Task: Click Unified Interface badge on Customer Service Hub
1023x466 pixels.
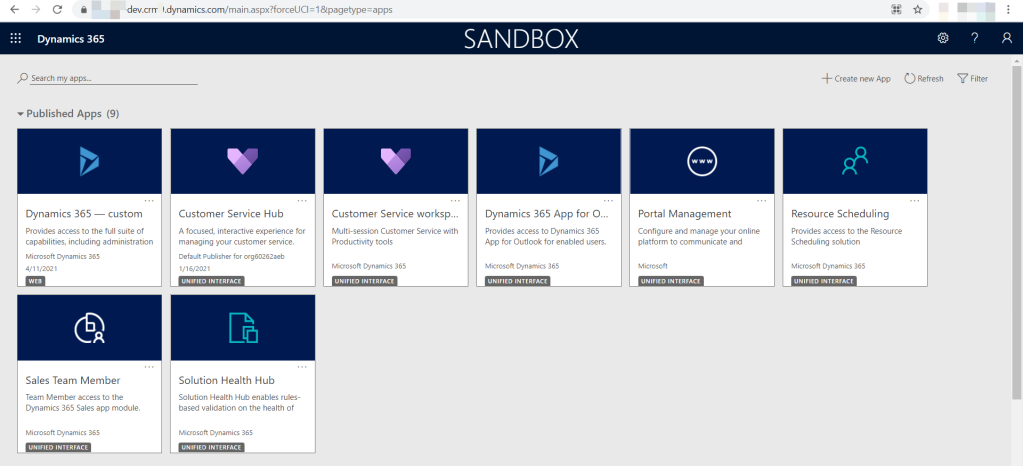Action: tap(211, 281)
